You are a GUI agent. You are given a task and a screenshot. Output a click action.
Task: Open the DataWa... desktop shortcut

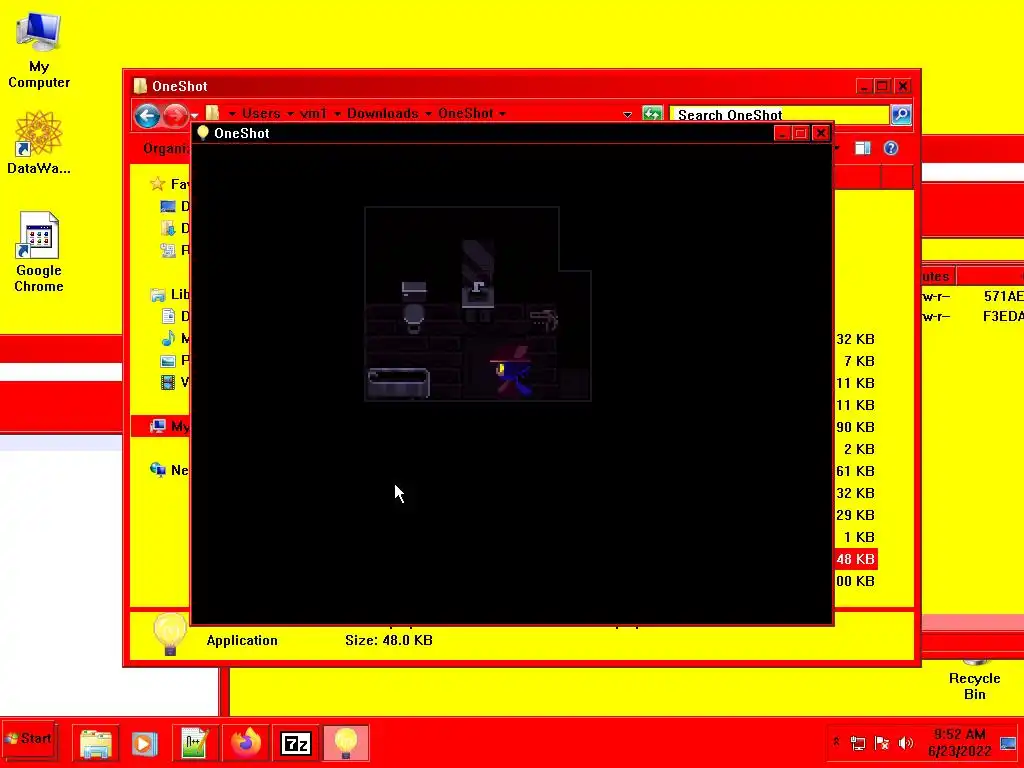point(39,143)
